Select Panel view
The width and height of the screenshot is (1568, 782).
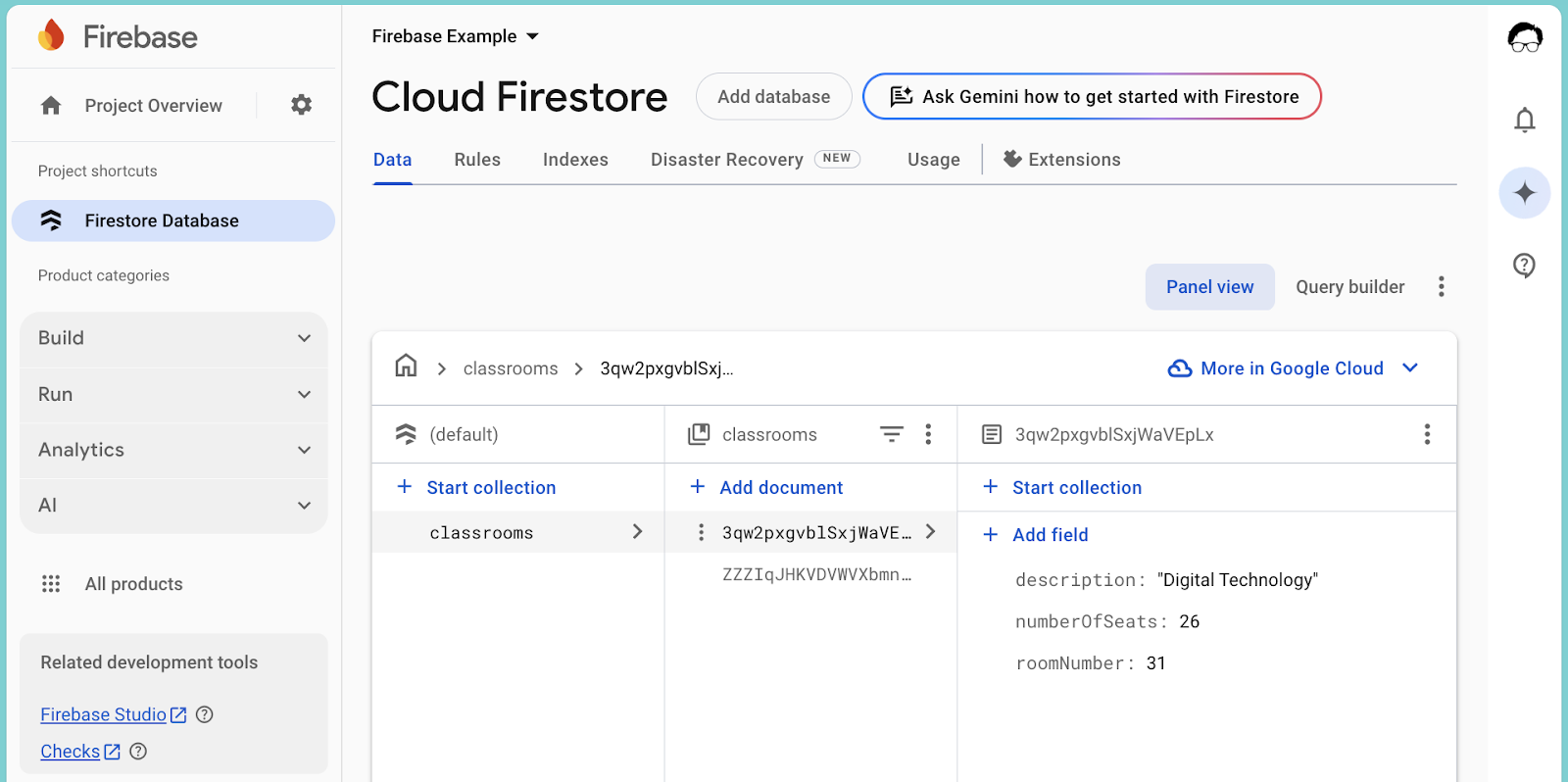tap(1210, 287)
